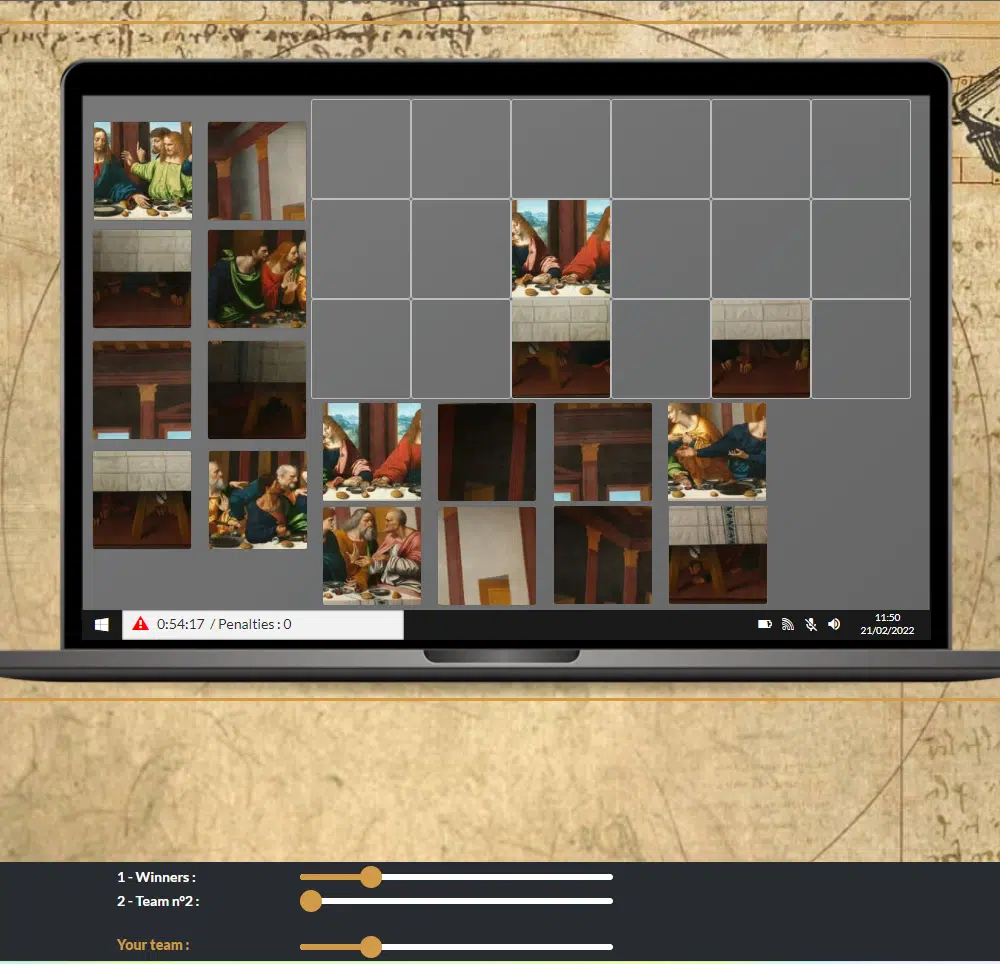Select piece with blue patterned tablecloth stripe

717,554
